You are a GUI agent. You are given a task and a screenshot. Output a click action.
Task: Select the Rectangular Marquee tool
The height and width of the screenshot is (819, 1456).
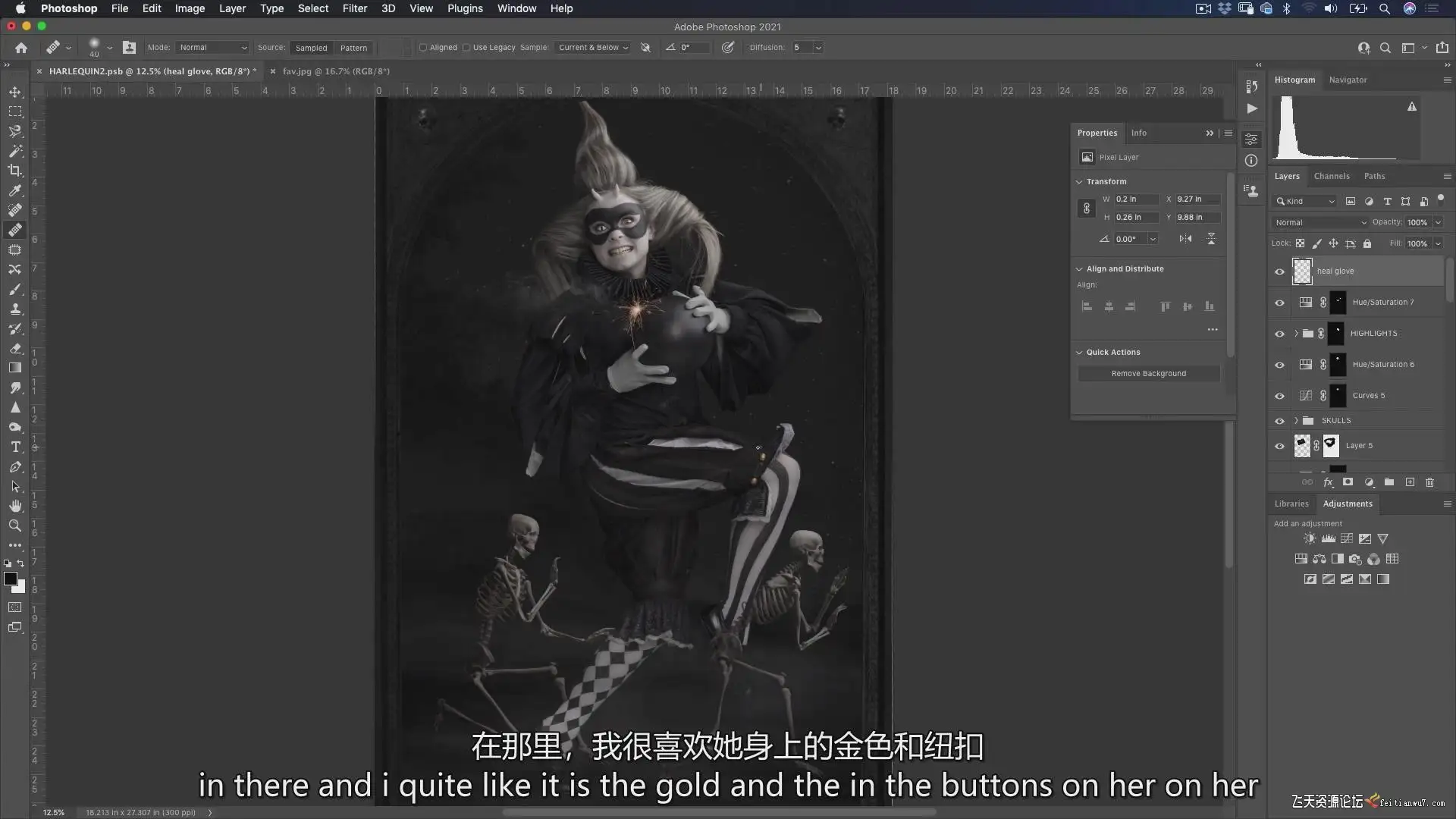[15, 111]
